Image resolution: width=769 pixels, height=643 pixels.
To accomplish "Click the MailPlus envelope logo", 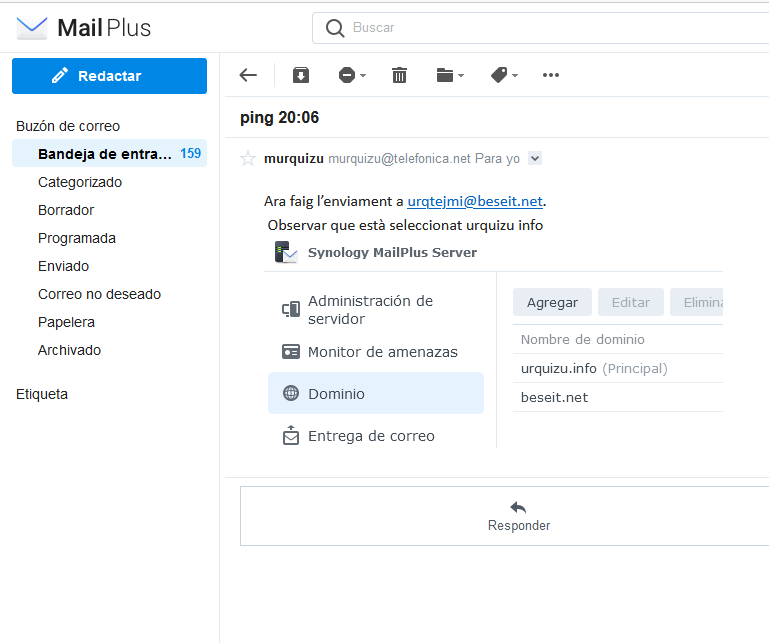I will coord(31,27).
